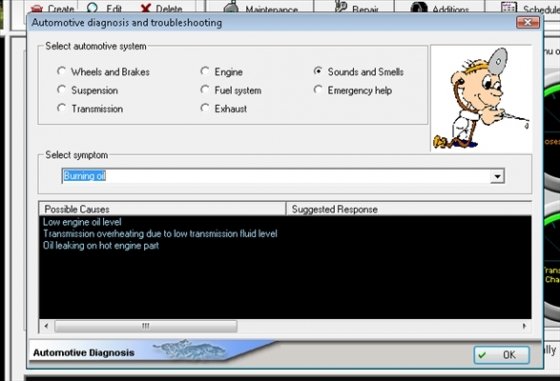The width and height of the screenshot is (560, 381).
Task: Open Additions in the main window toolbar
Action: click(439, 8)
